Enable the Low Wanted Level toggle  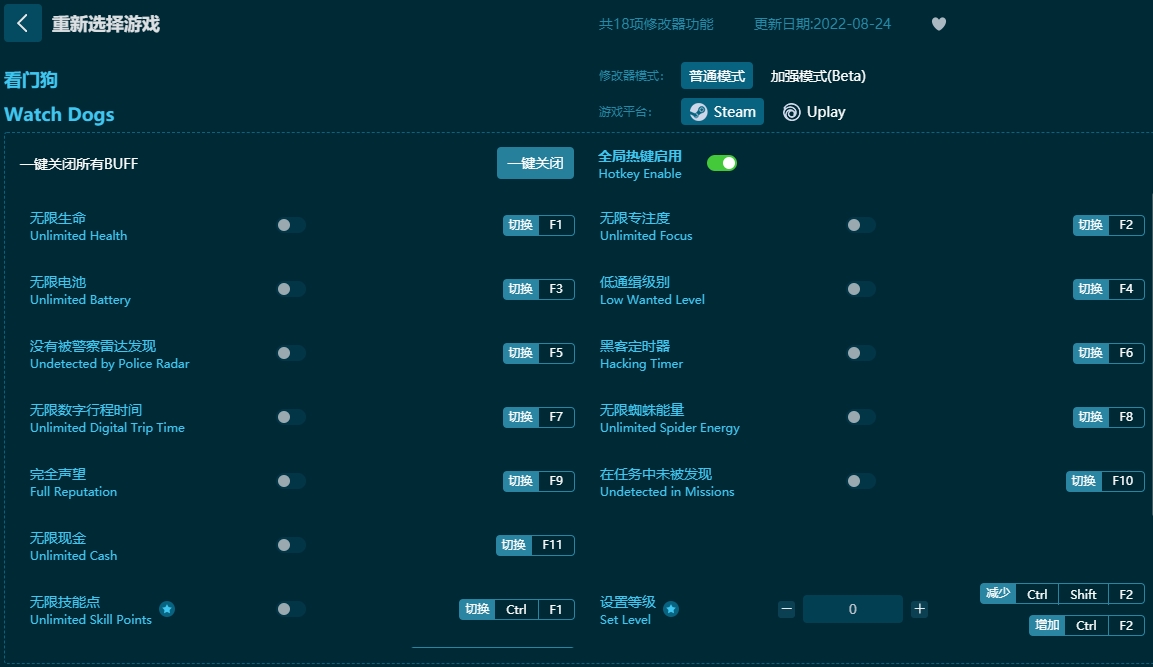(860, 289)
